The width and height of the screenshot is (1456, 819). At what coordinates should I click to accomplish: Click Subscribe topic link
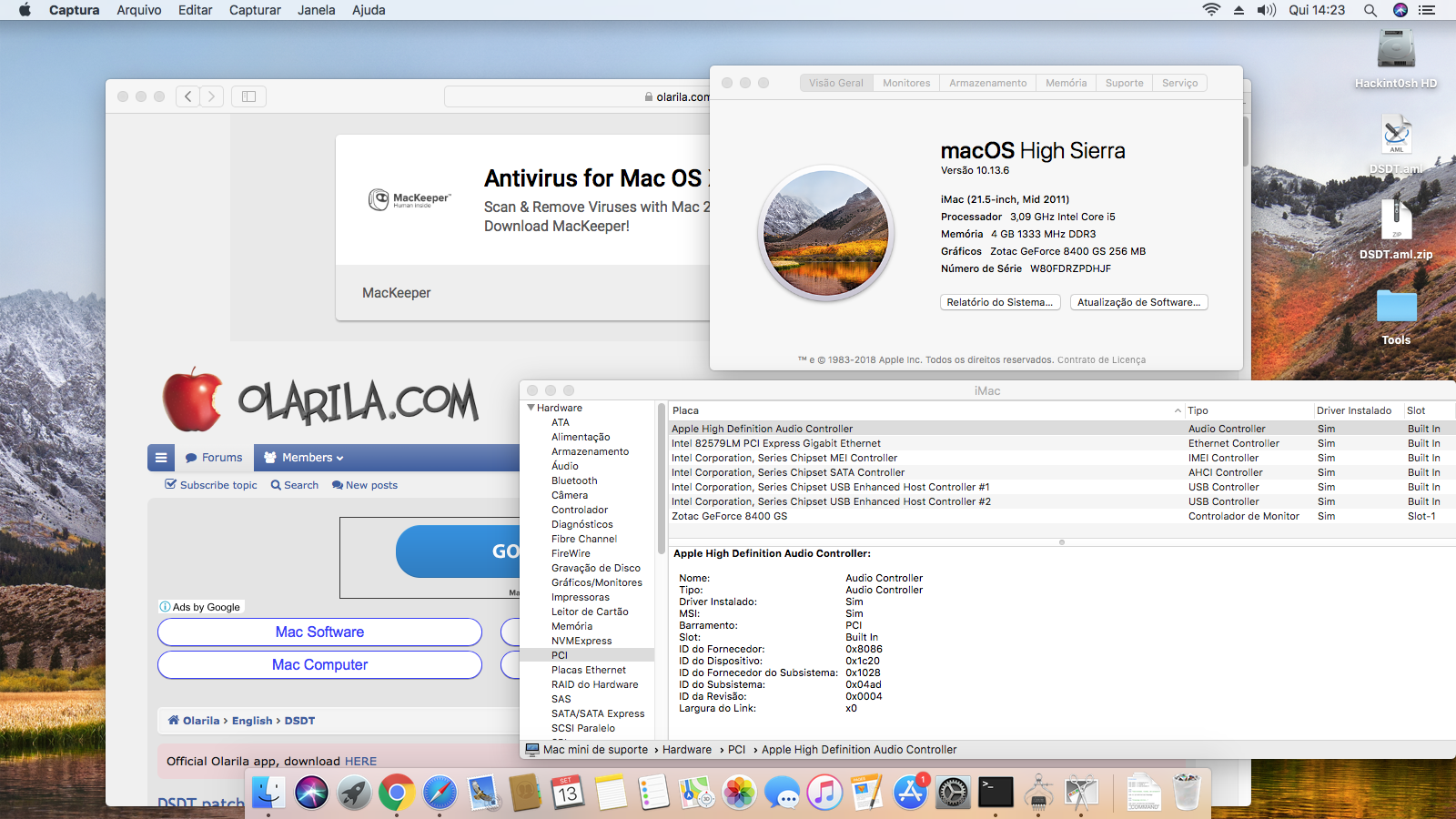click(211, 485)
